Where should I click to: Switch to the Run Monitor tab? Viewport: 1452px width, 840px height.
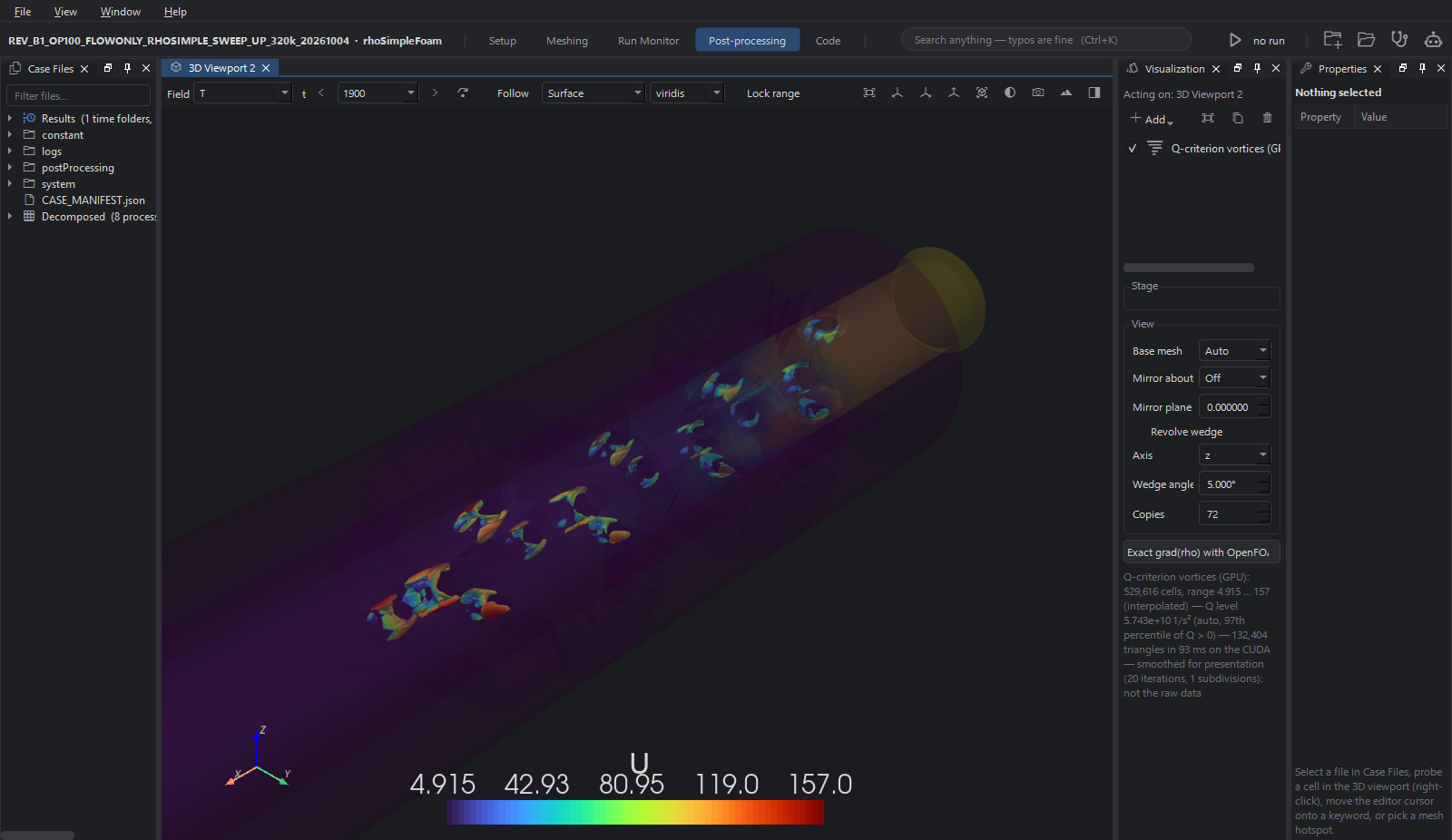pos(648,41)
